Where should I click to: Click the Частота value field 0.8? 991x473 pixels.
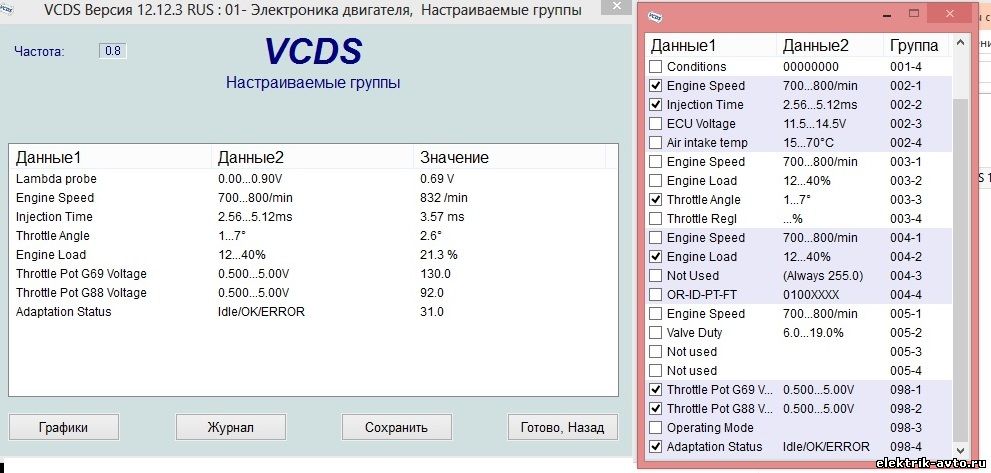(112, 51)
